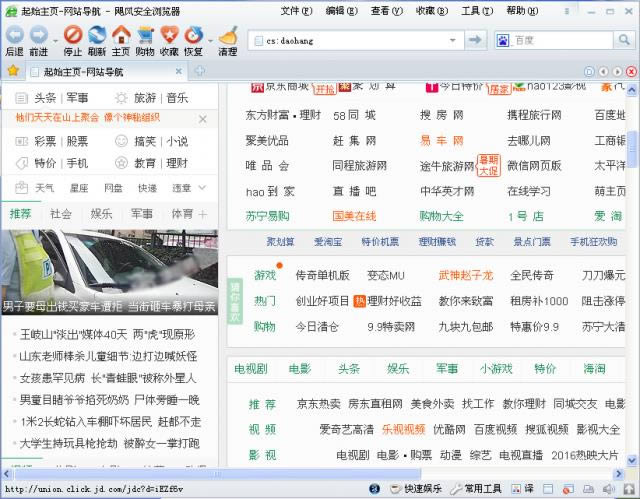Click the vertical scrollbar up arrow
The width and height of the screenshot is (640, 499).
(632, 90)
